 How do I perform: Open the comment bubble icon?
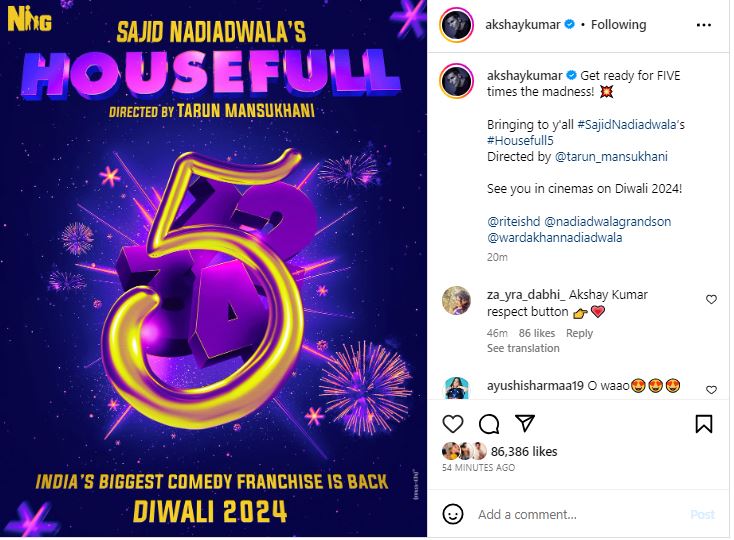(x=489, y=424)
